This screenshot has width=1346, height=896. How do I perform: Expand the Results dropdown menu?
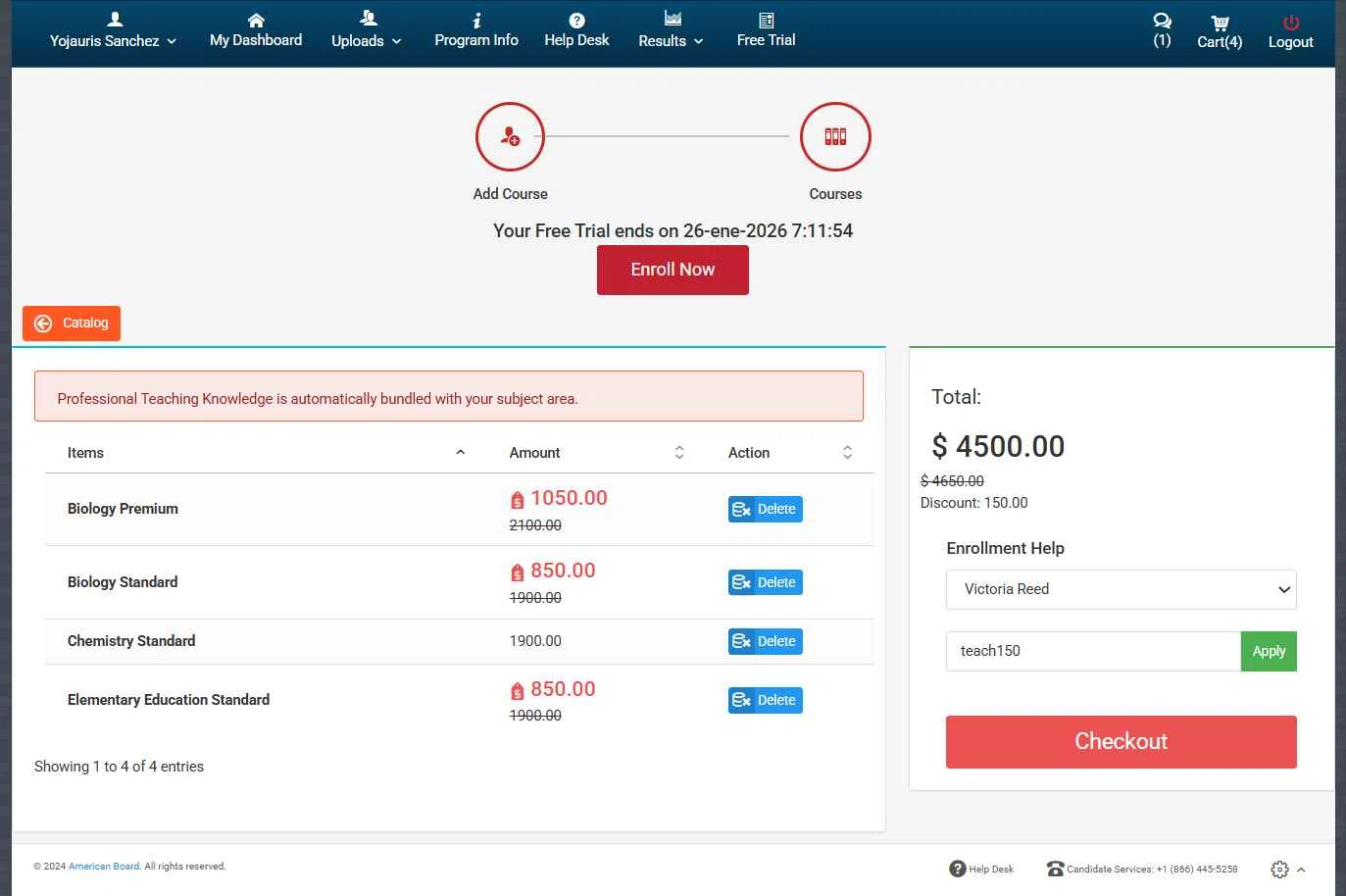pyautogui.click(x=672, y=41)
